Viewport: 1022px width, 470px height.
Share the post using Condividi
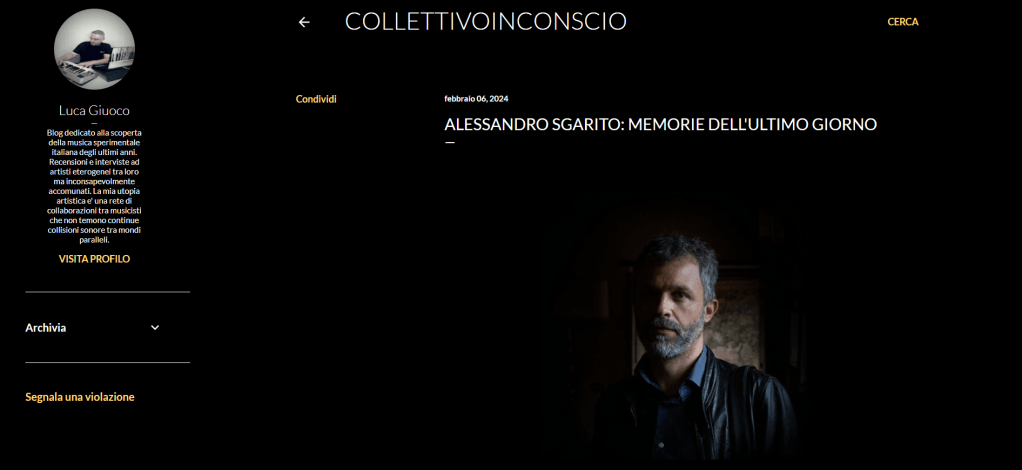coord(316,99)
